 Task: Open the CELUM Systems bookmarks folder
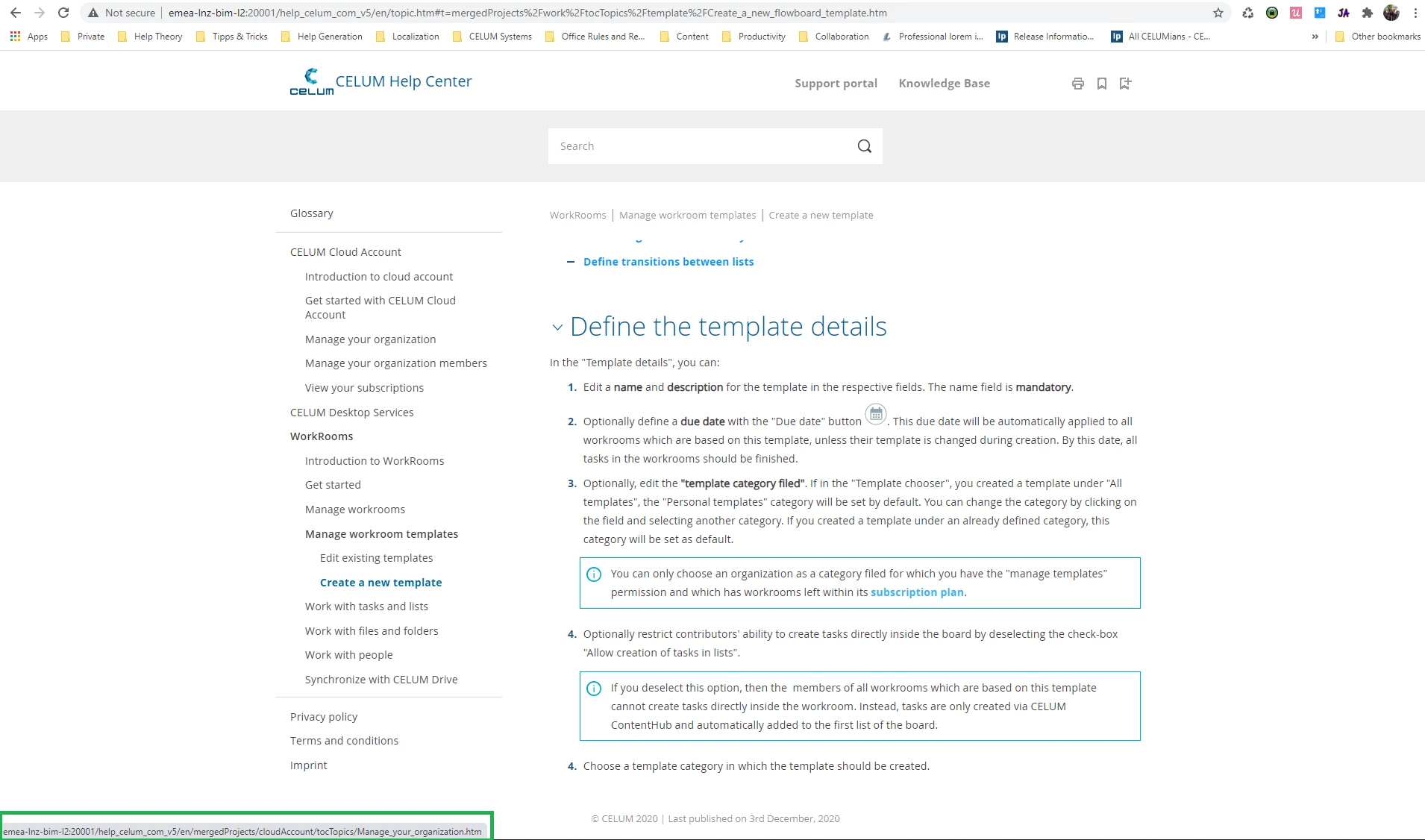click(x=492, y=37)
